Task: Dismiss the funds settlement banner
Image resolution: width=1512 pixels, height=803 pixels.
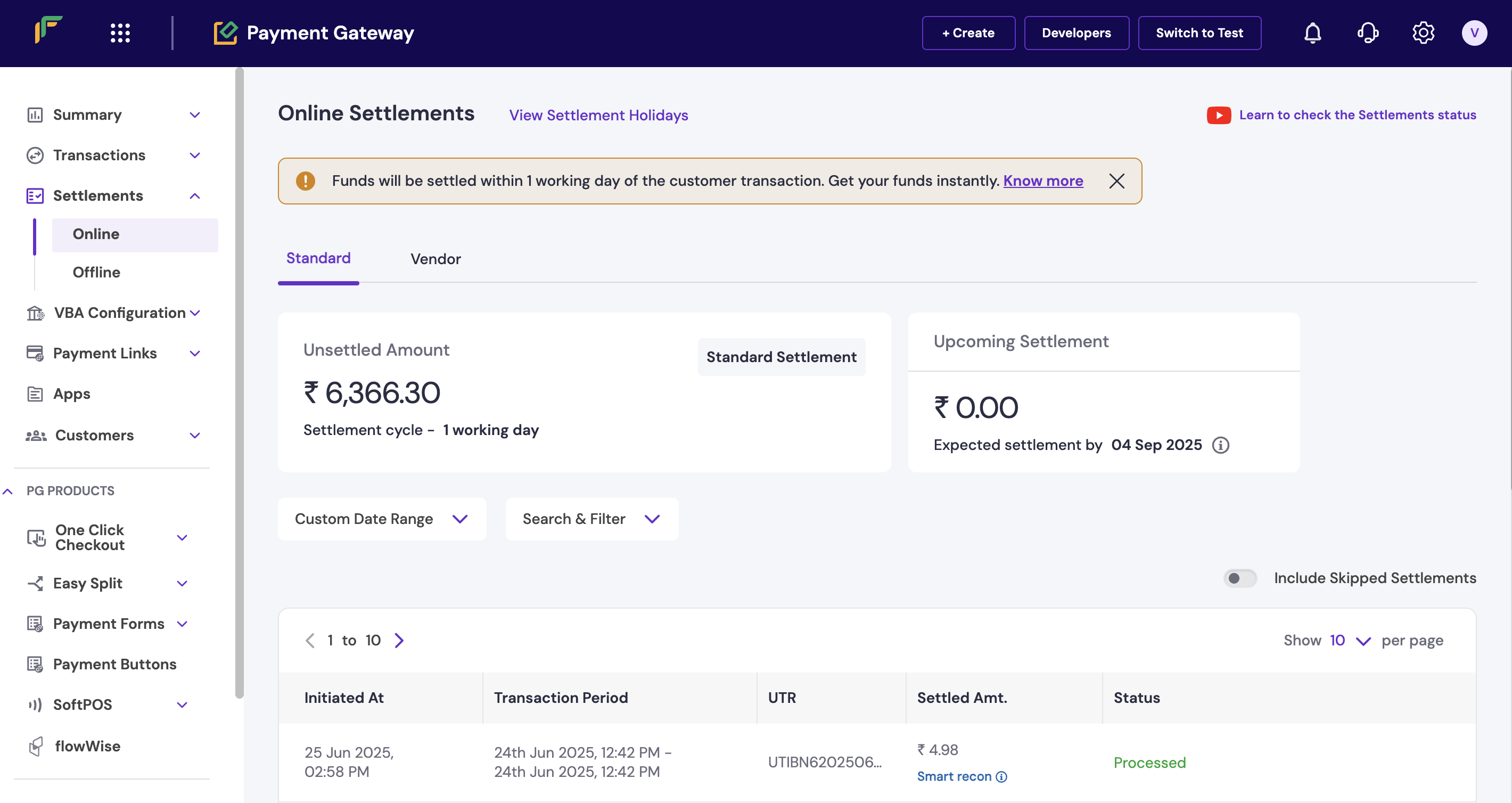Action: (1116, 181)
